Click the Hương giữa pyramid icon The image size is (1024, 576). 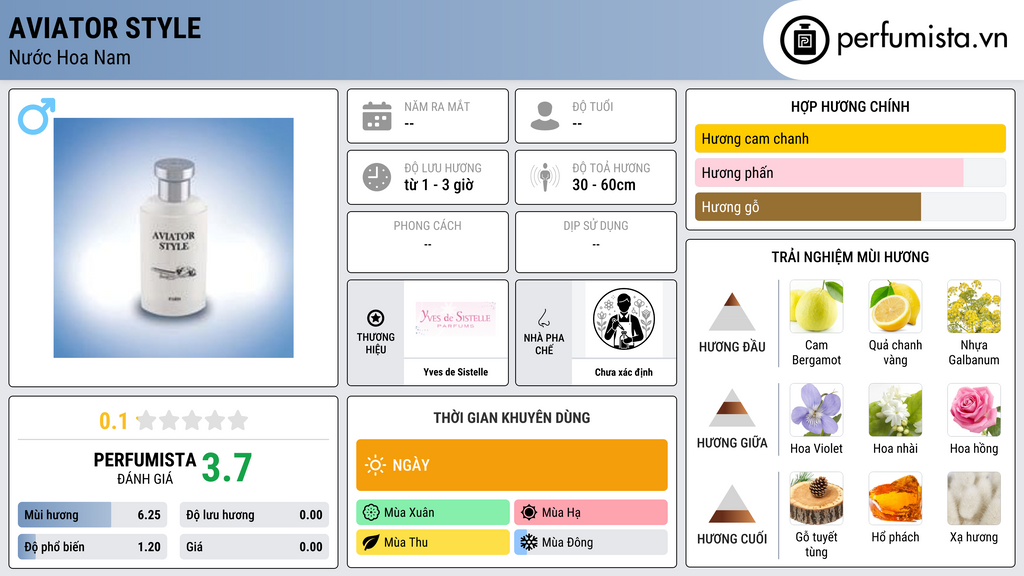(732, 408)
